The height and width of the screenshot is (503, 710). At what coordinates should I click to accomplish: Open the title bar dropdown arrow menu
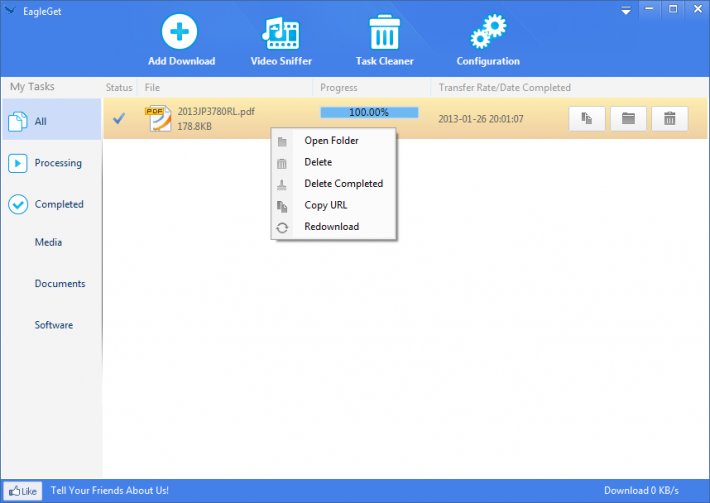[626, 11]
